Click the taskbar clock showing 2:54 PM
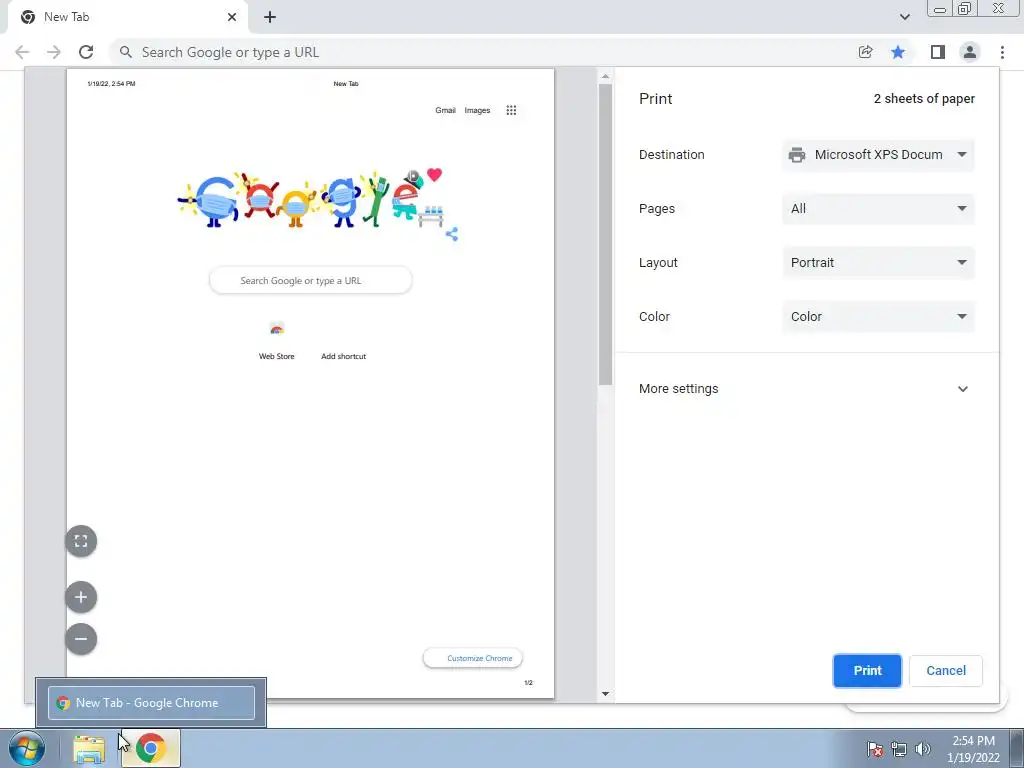Image resolution: width=1024 pixels, height=768 pixels. point(973,749)
